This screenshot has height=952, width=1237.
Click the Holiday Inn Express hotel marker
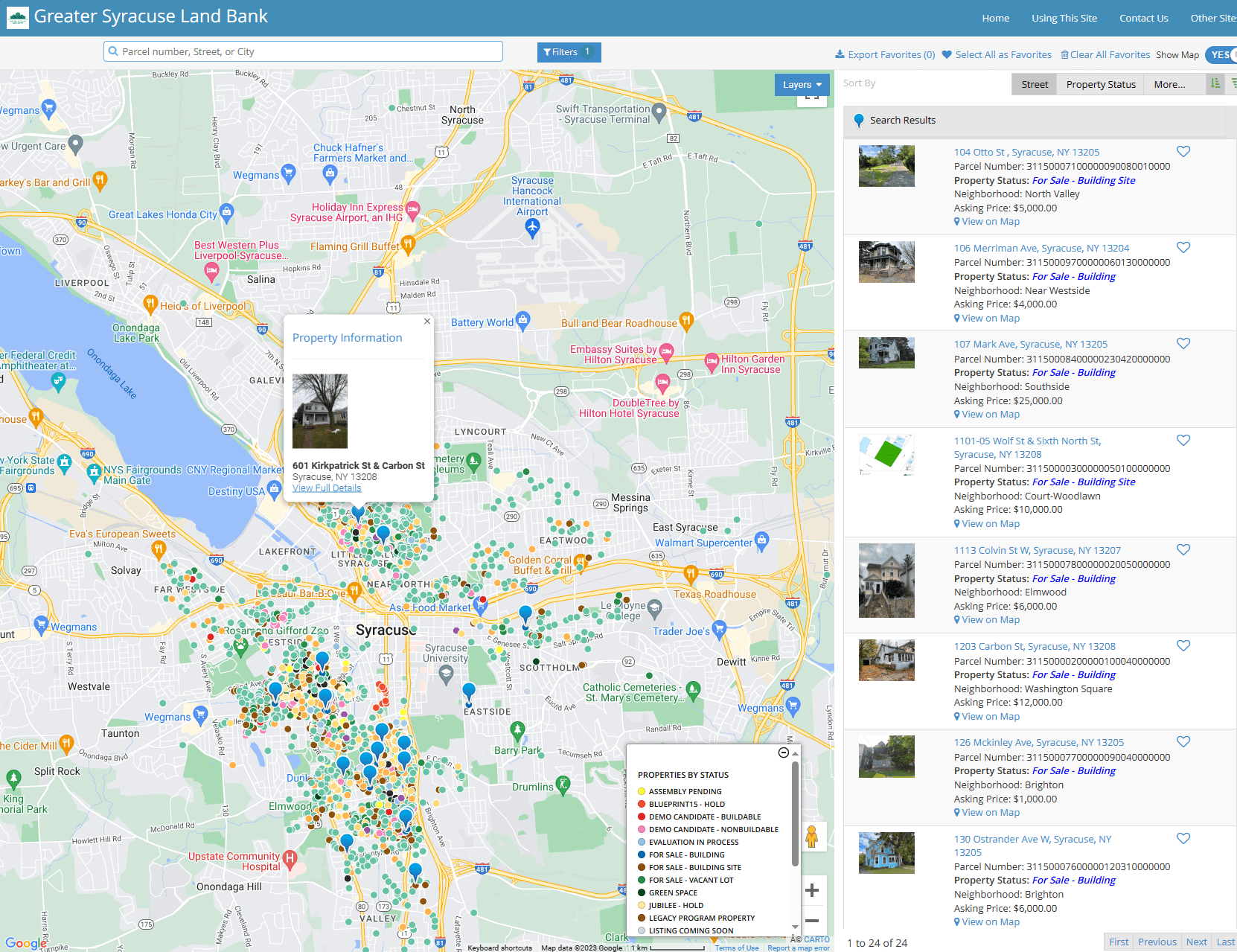pos(412,210)
